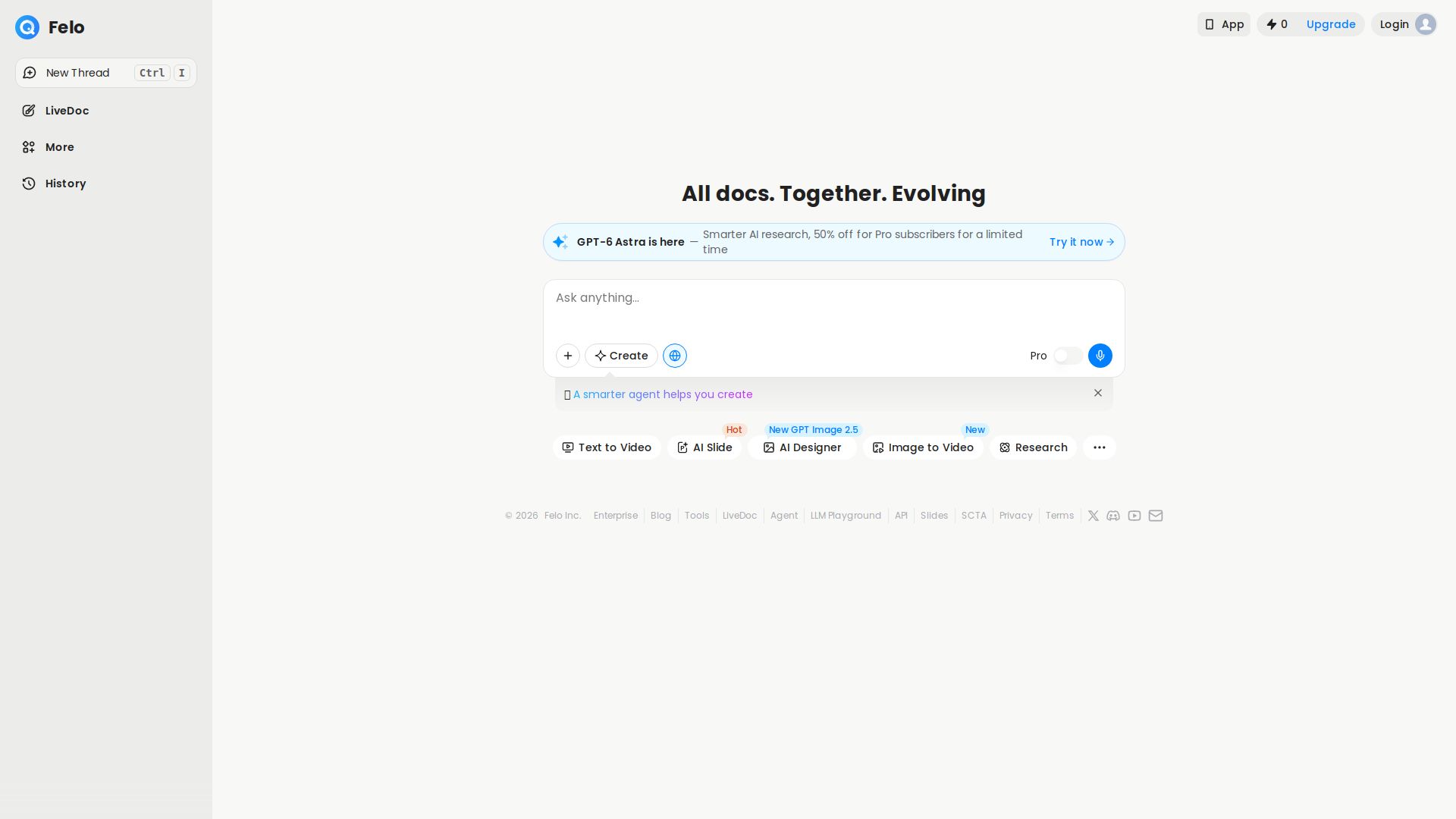Dismiss the smarter agent tip
The width and height of the screenshot is (1456, 819).
[1098, 393]
